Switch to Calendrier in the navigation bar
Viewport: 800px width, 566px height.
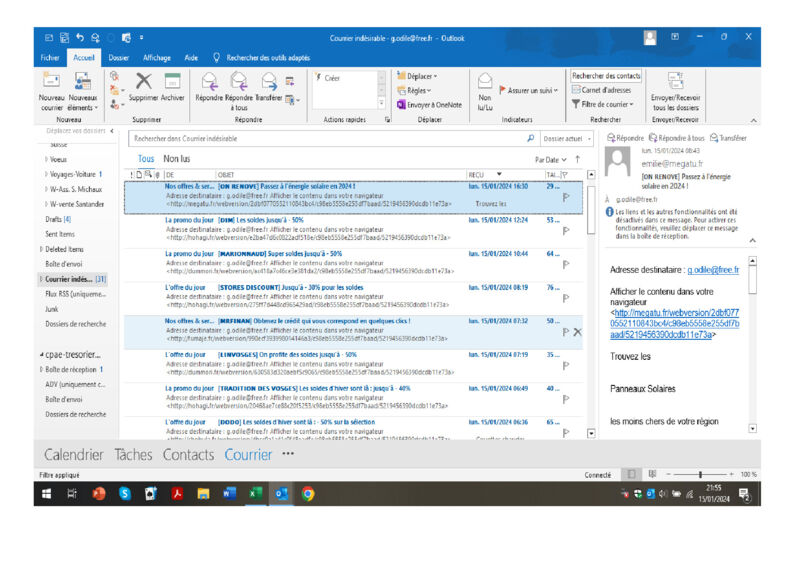coord(73,454)
